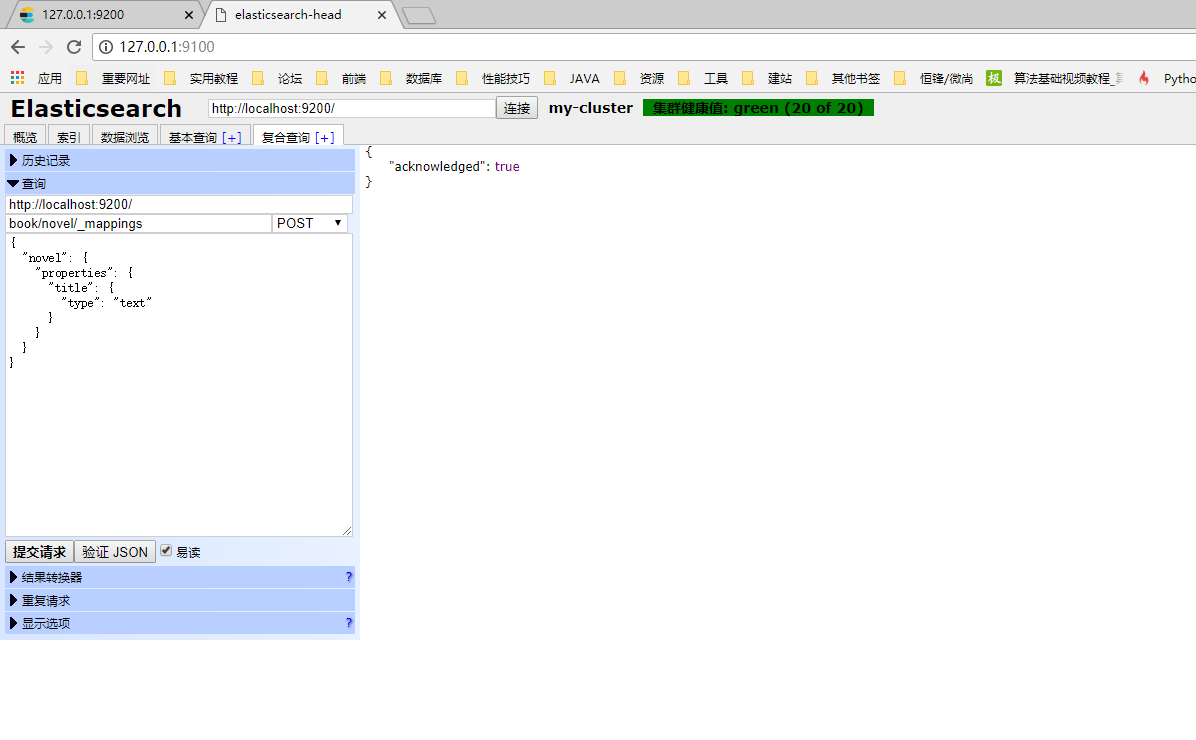Open the 数据浏览 browser tab
Viewport: 1196px width, 740px height.
(125, 137)
